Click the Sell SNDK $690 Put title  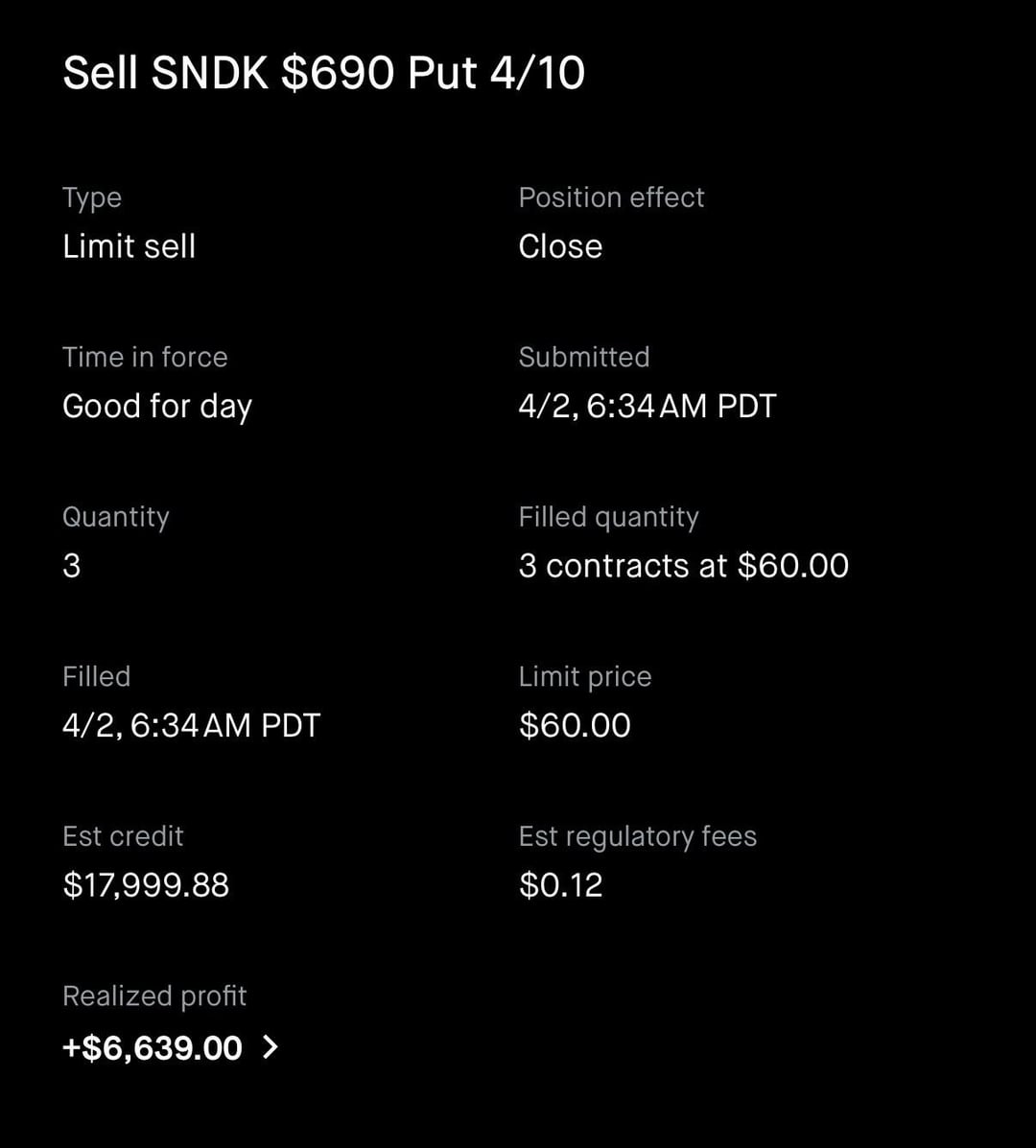point(323,73)
